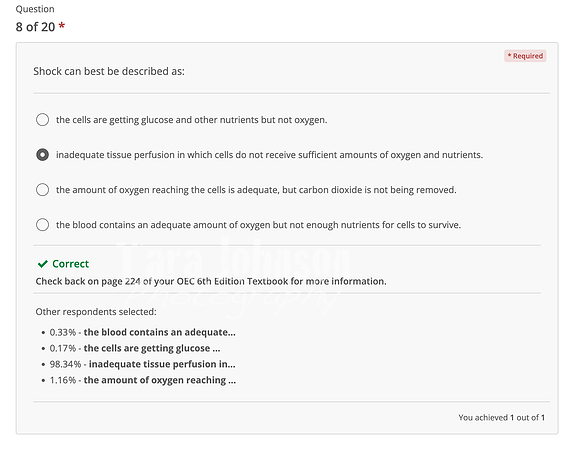Select radio for 'cells are getting glucose' answer
The height and width of the screenshot is (450, 577).
click(x=42, y=120)
